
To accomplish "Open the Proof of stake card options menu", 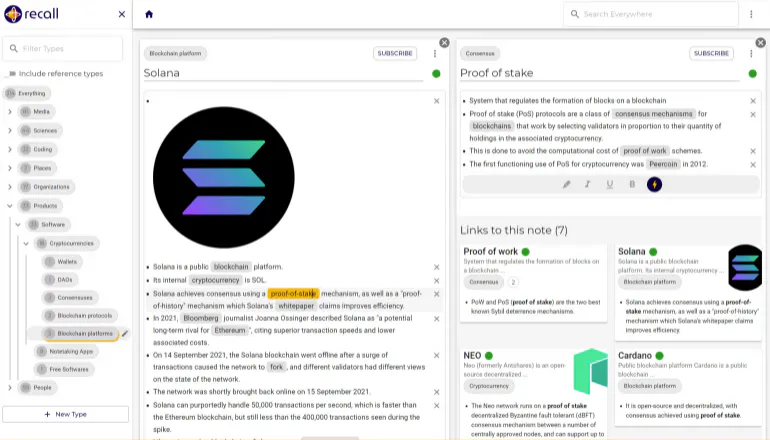I will coord(751,54).
